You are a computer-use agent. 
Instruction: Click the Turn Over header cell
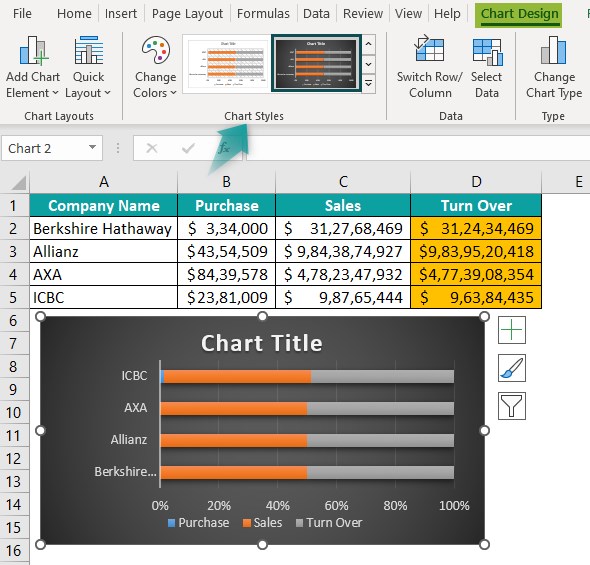[x=476, y=205]
